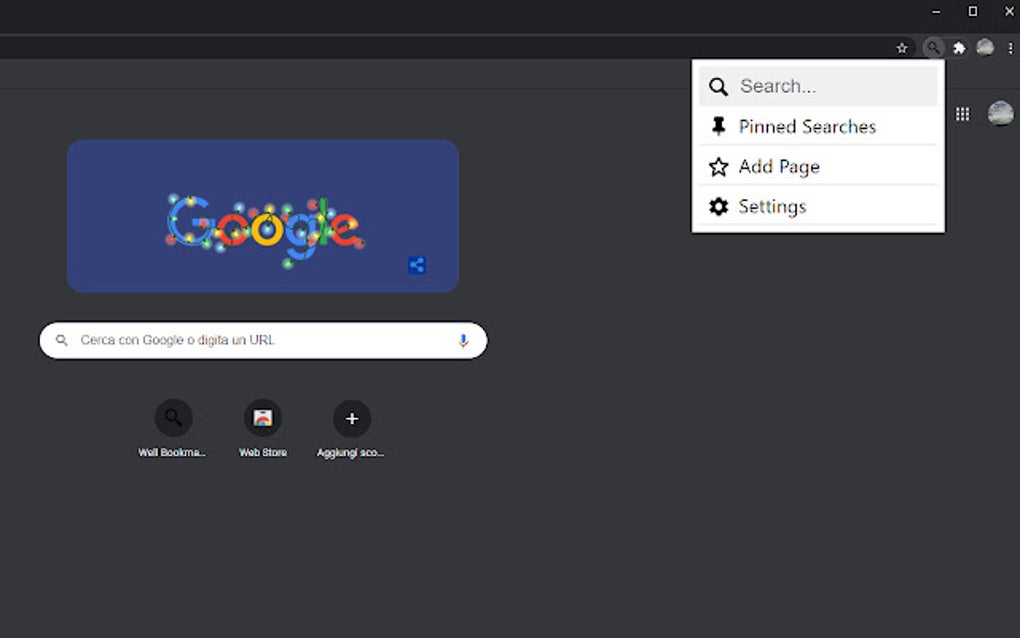This screenshot has width=1020, height=638.
Task: Click the Settings gear icon in the popup
Action: click(719, 206)
